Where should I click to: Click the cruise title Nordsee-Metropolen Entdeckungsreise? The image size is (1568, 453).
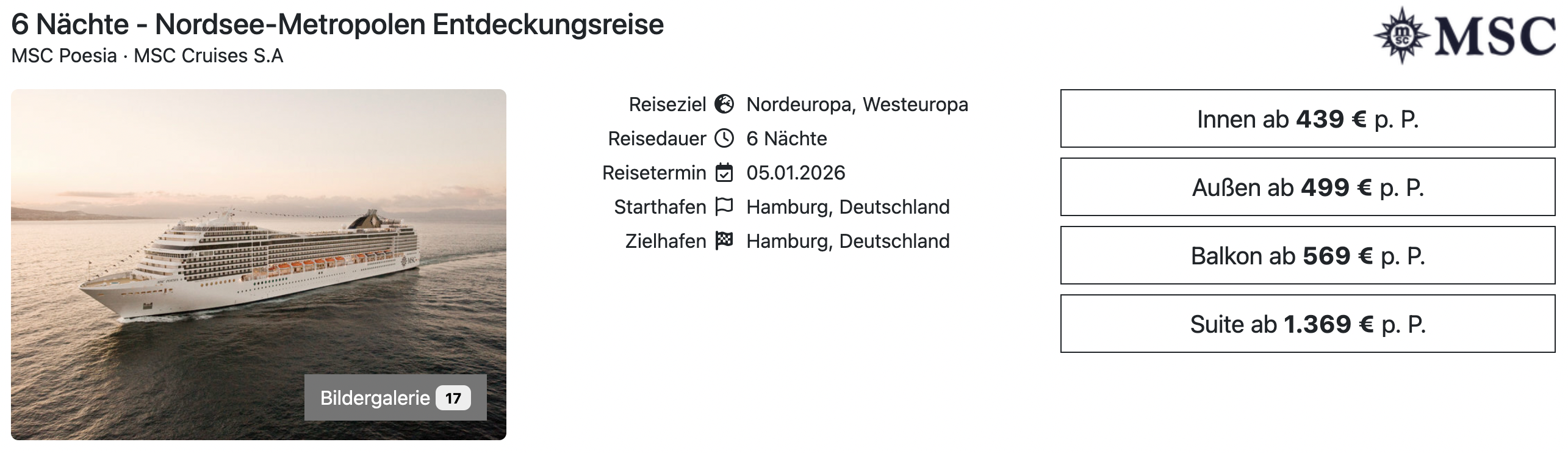(x=337, y=25)
